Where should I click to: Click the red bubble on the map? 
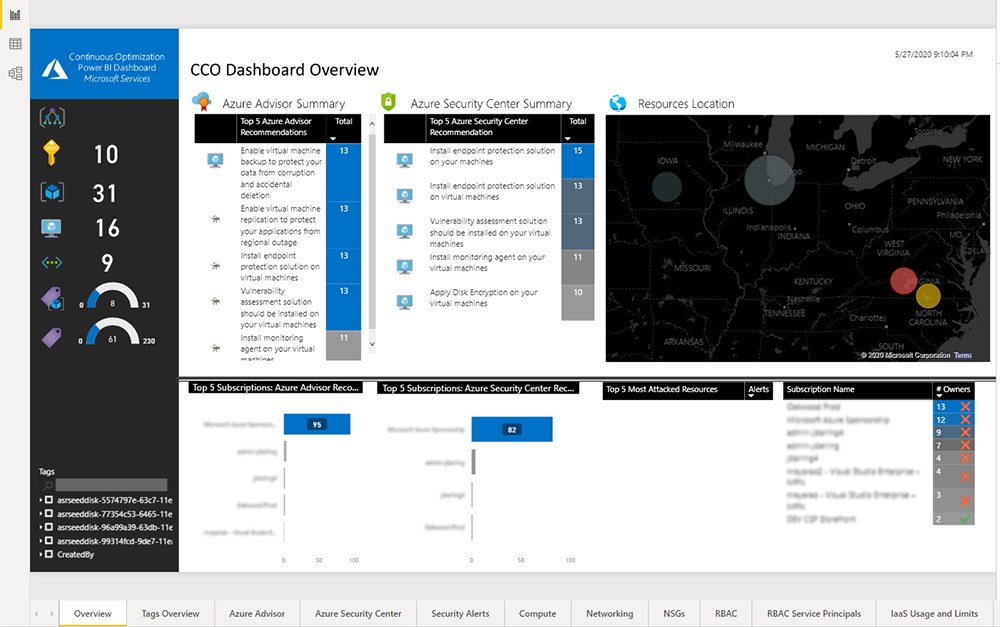[x=903, y=281]
